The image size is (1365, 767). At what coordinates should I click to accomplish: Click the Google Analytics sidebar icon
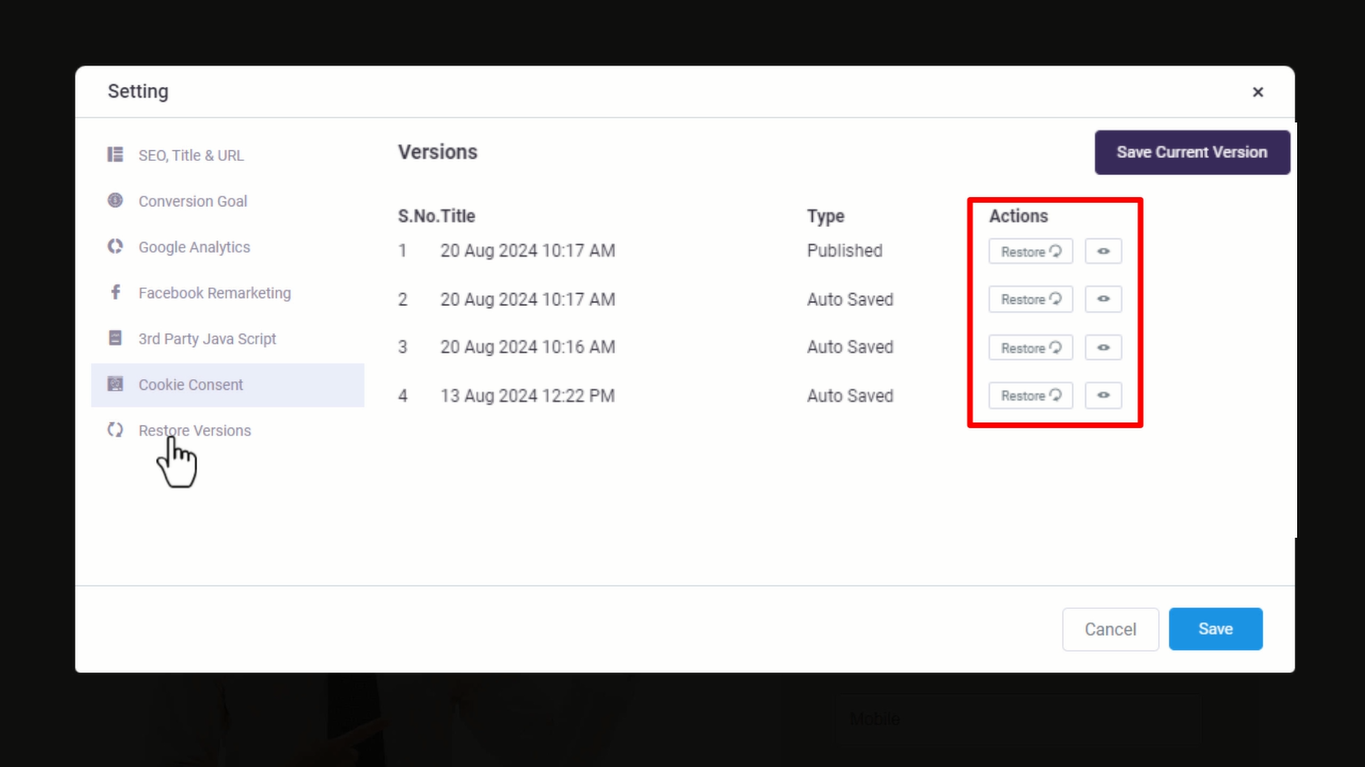click(x=115, y=247)
